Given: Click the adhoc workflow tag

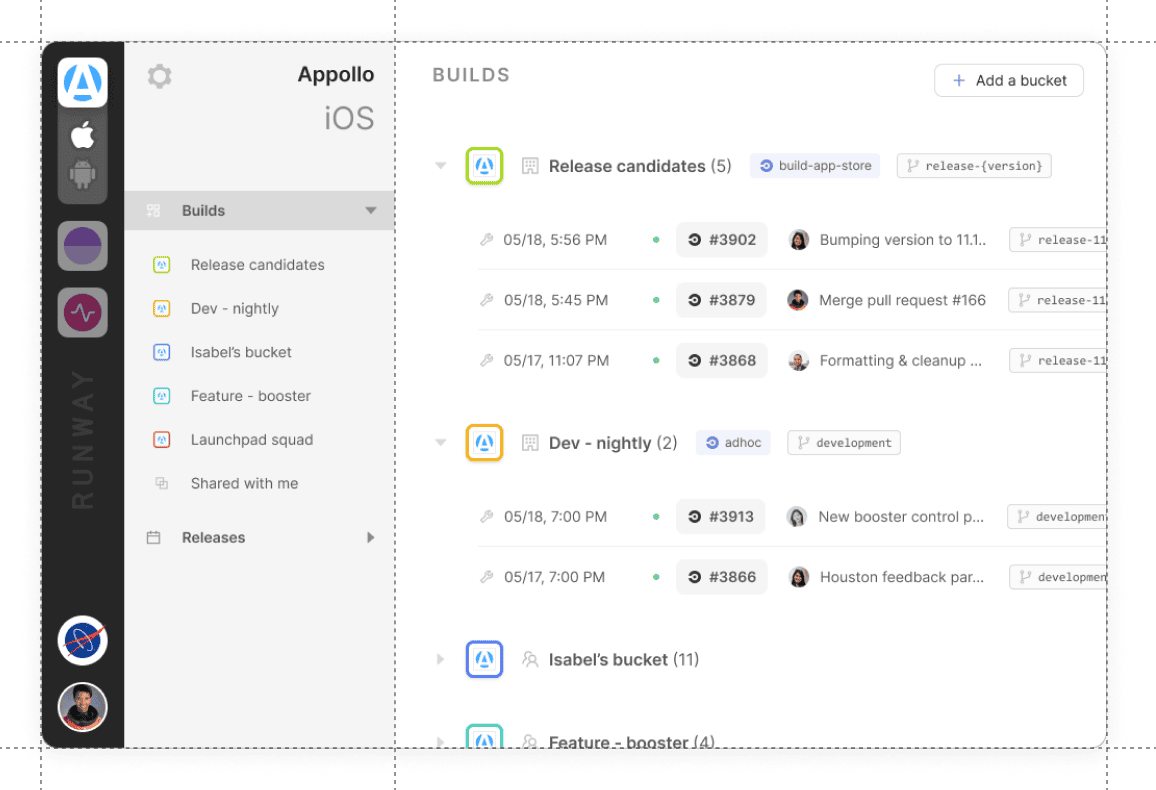Looking at the screenshot, I should [x=733, y=443].
